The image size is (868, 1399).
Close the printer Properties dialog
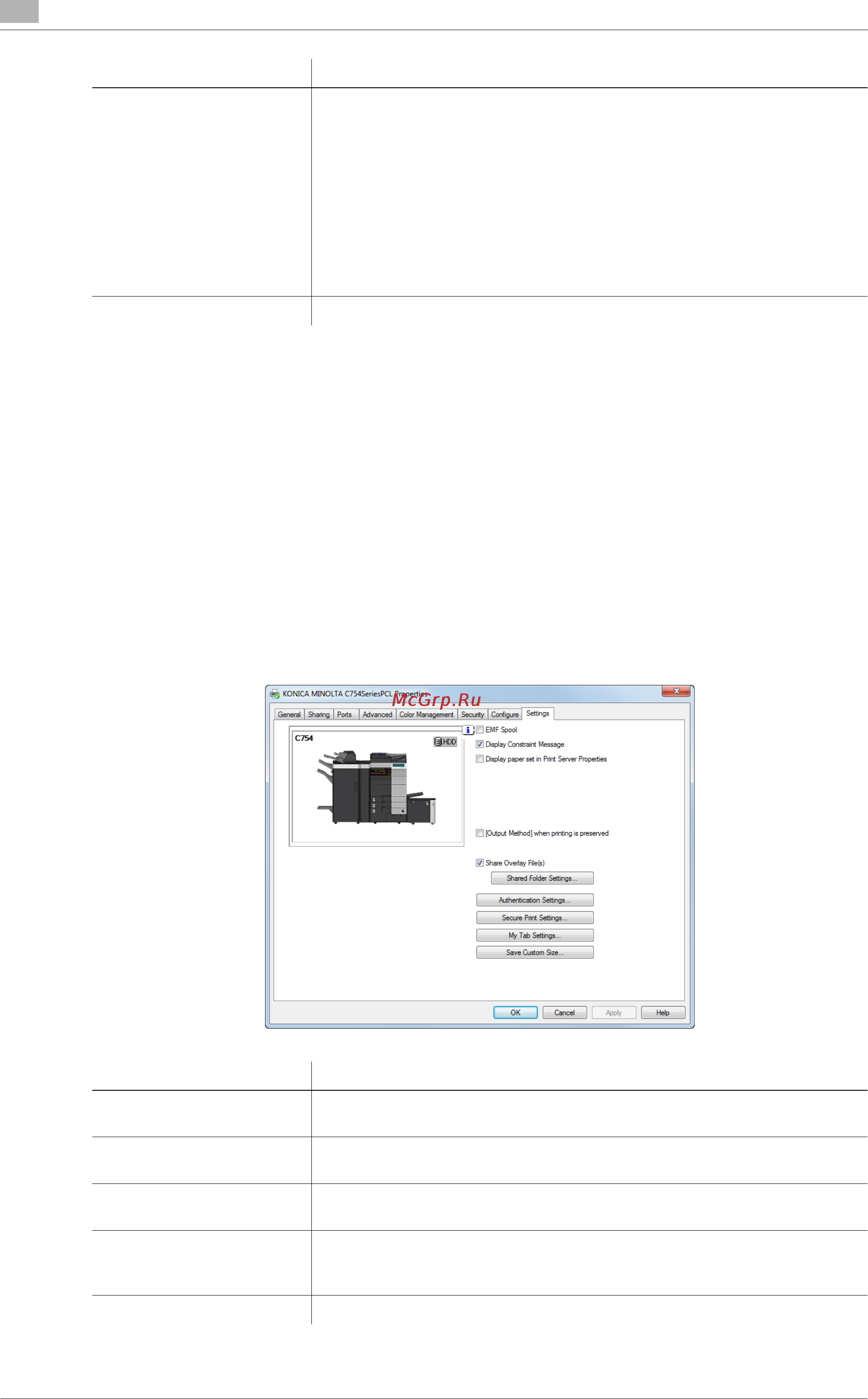click(676, 691)
